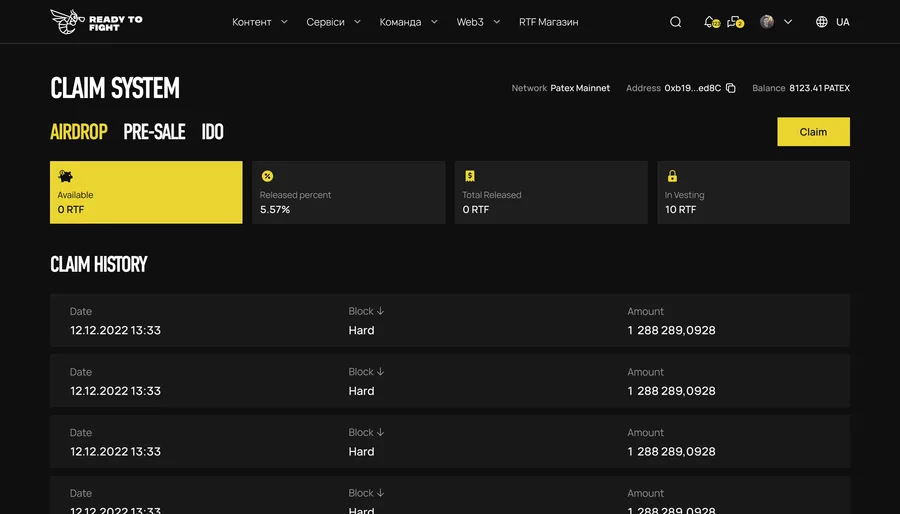Click the CLAIM SYSTEM heading
The height and width of the screenshot is (514, 900).
pos(115,88)
